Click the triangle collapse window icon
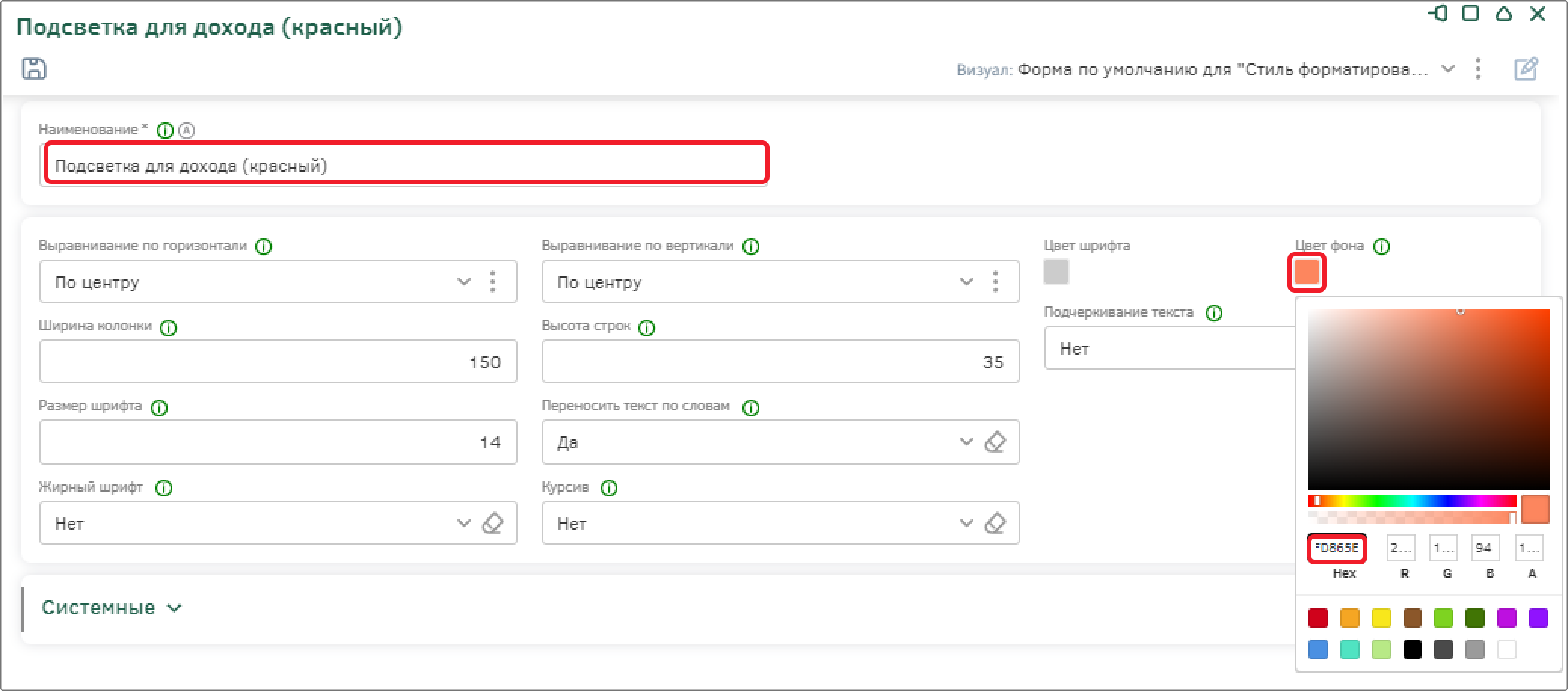1568x691 pixels. [1504, 13]
